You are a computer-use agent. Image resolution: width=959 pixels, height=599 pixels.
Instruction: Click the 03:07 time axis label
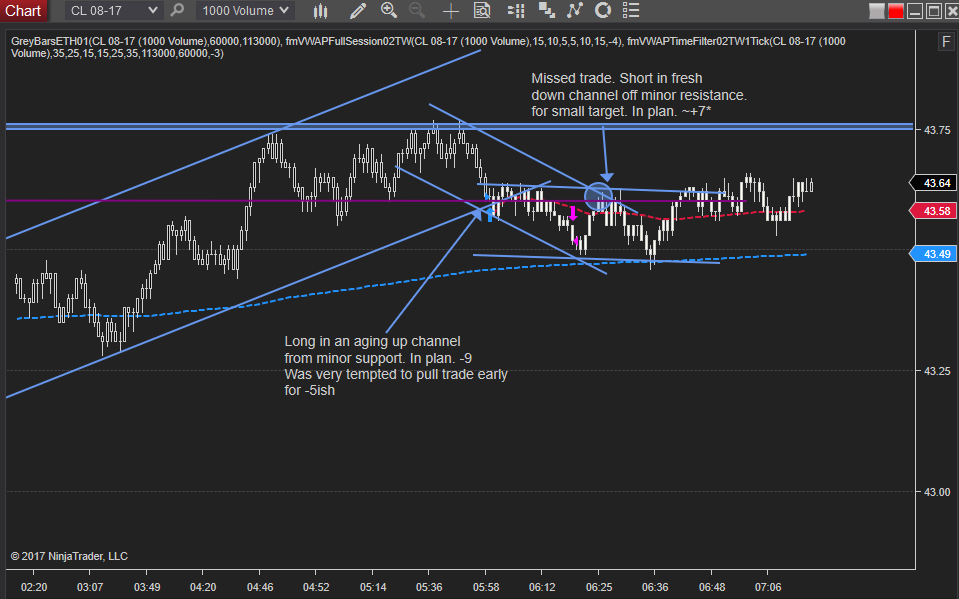tap(90, 587)
